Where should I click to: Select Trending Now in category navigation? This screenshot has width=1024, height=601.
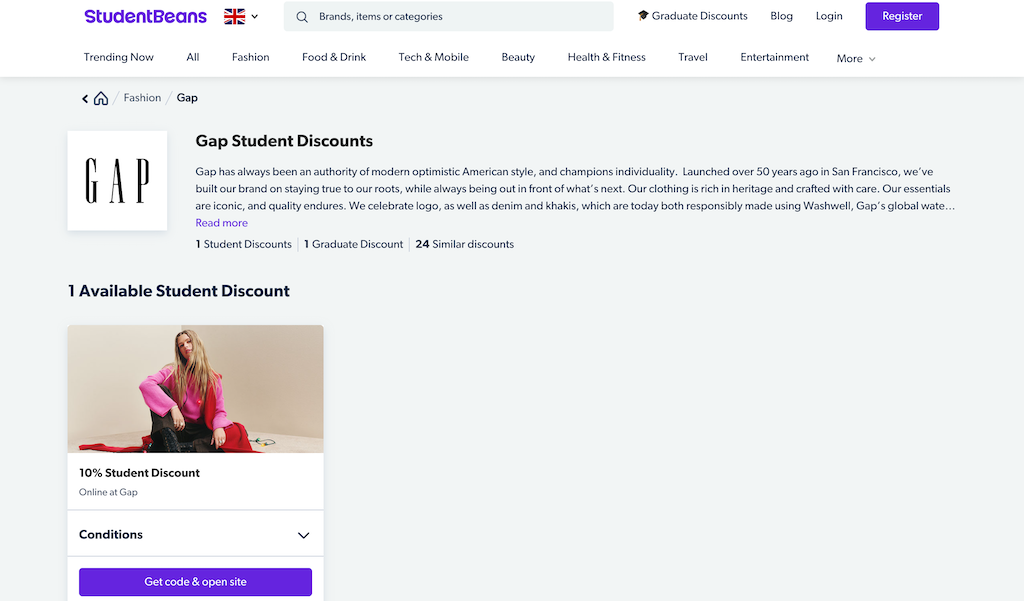118,57
